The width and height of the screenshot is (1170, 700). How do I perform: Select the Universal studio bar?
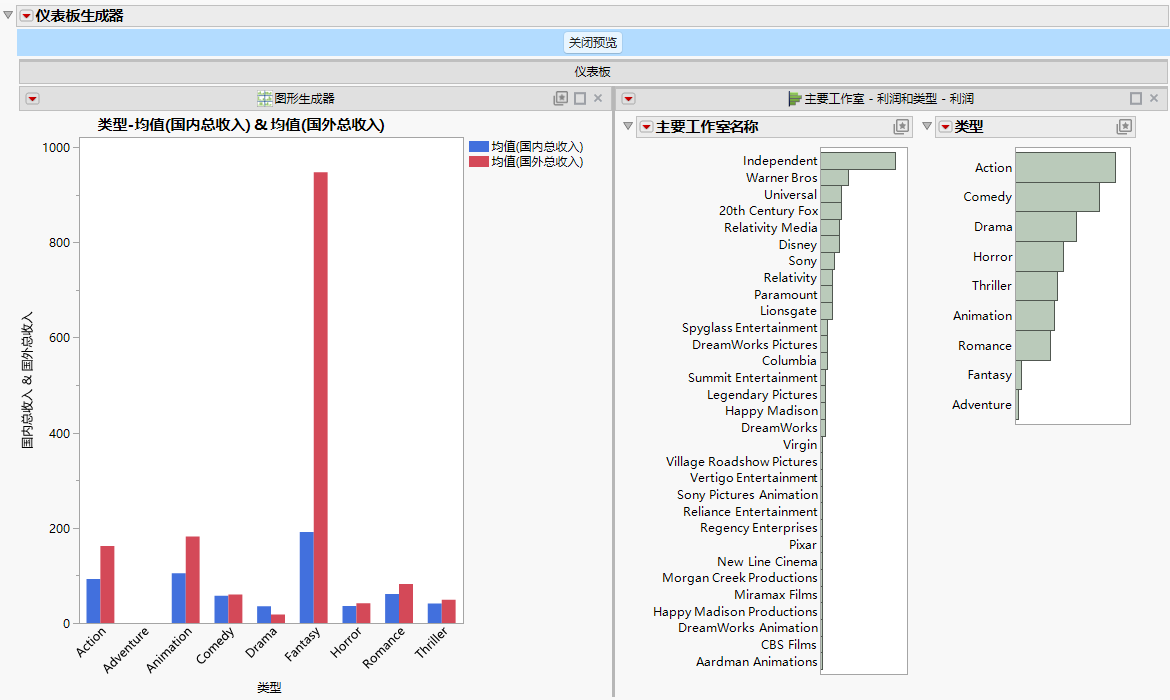coord(831,194)
